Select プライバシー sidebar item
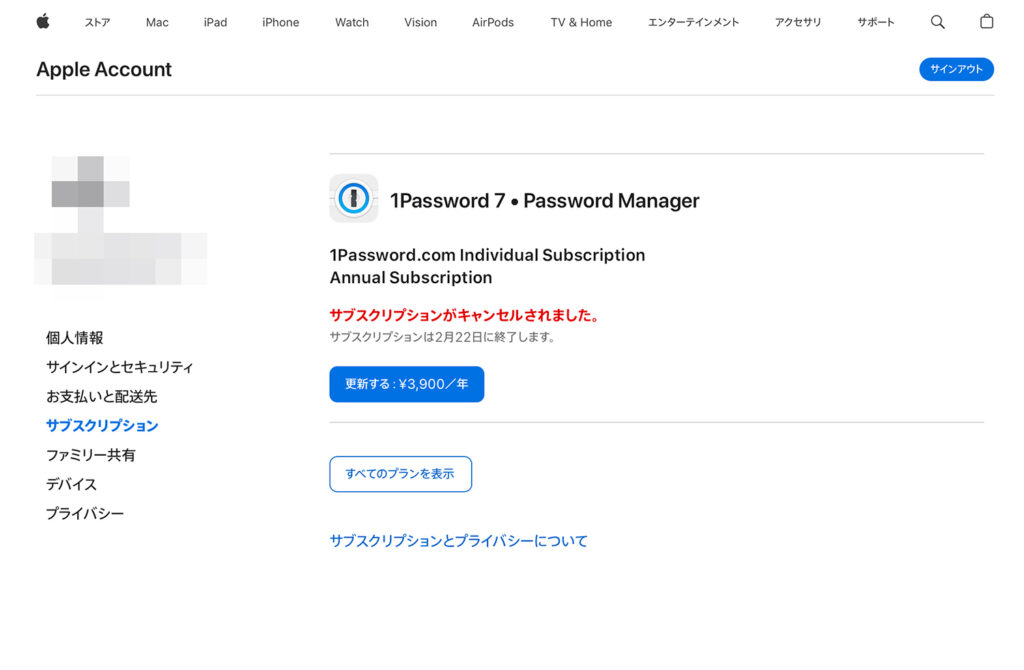1024x670 pixels. 84,513
